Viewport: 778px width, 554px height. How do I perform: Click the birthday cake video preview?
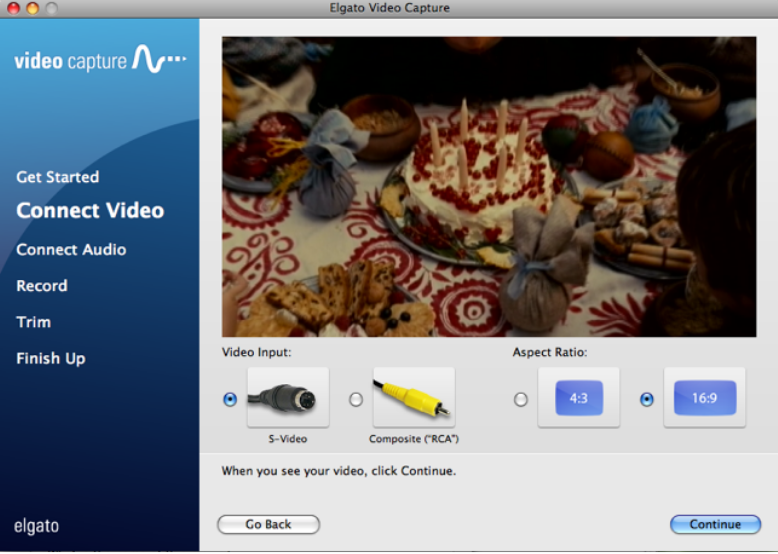pyautogui.click(x=489, y=187)
